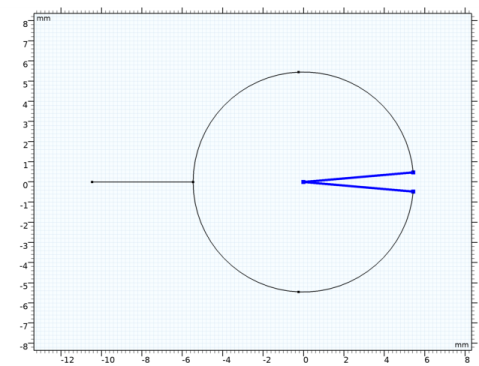
Task: Click the x-axis tick label "-12"
Action: 67,360
